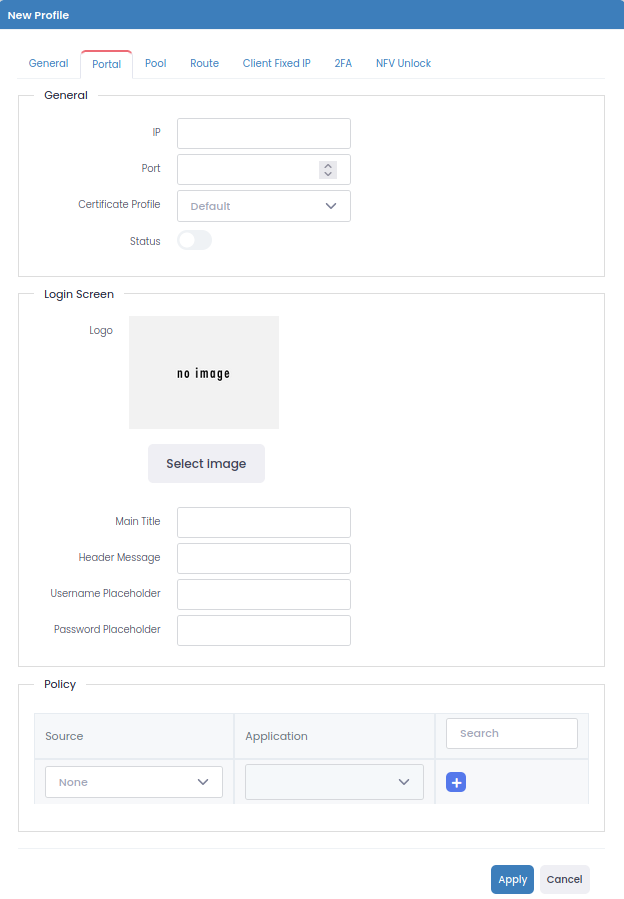Click the Select Image button

pyautogui.click(x=206, y=464)
